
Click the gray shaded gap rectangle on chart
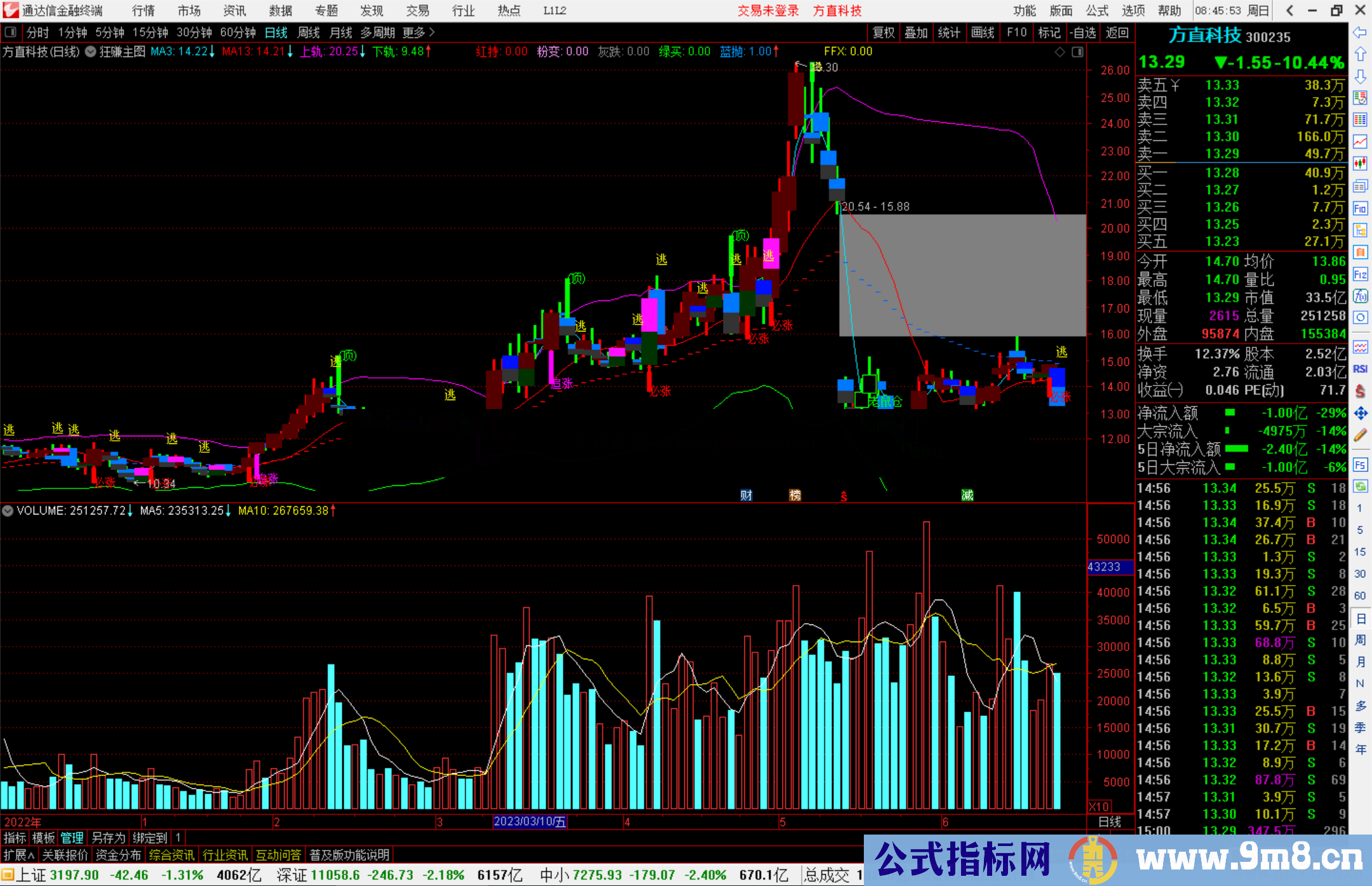click(962, 275)
